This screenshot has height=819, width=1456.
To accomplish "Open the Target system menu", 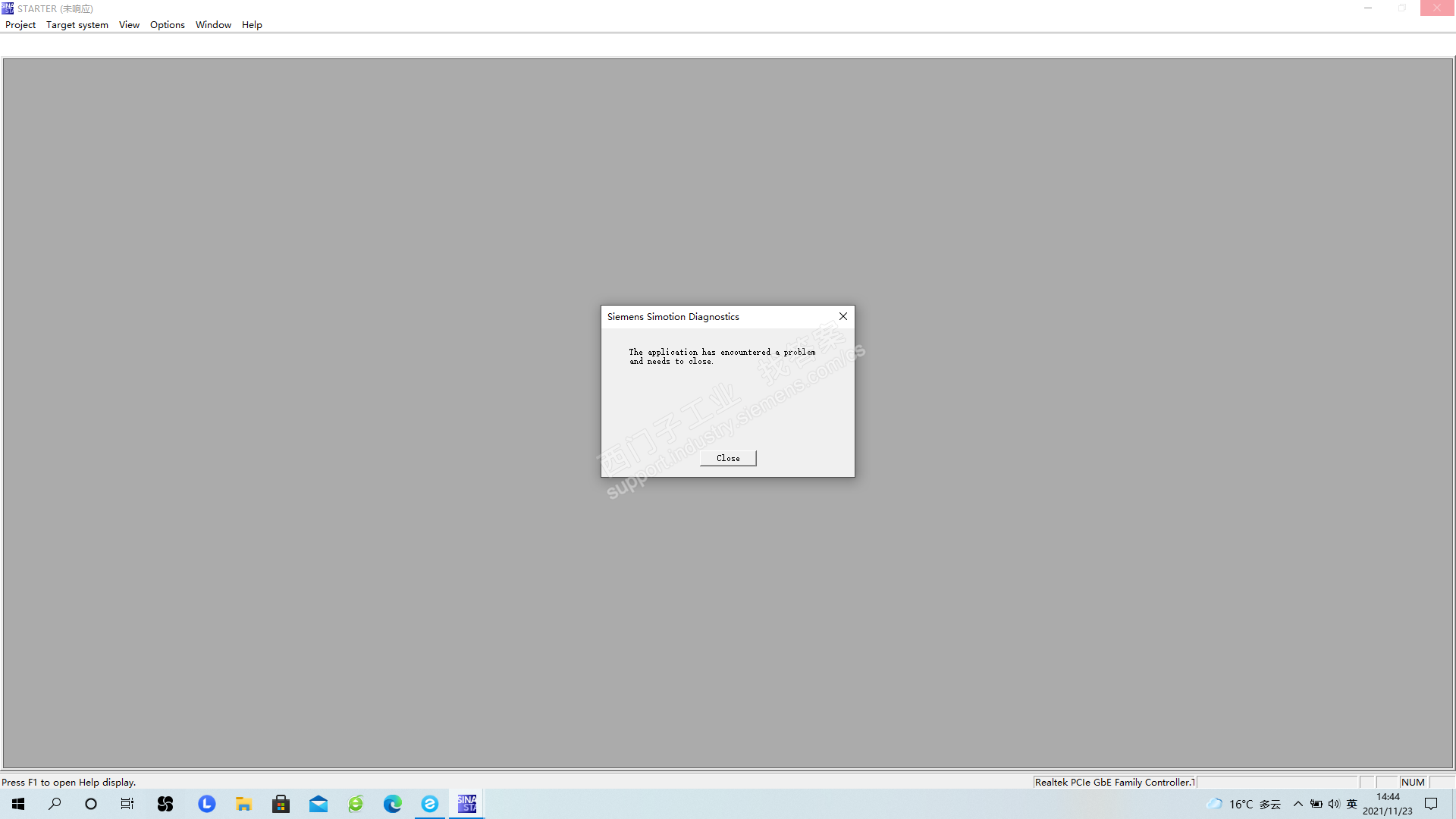I will (x=77, y=25).
